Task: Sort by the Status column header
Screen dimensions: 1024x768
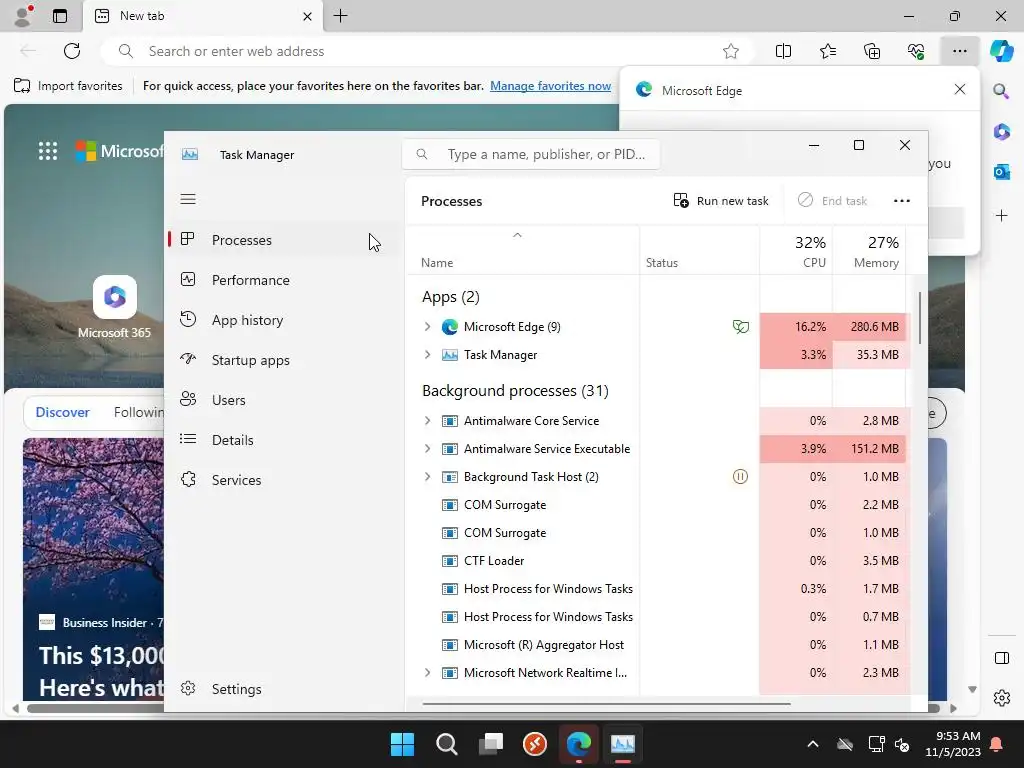Action: 699,251
